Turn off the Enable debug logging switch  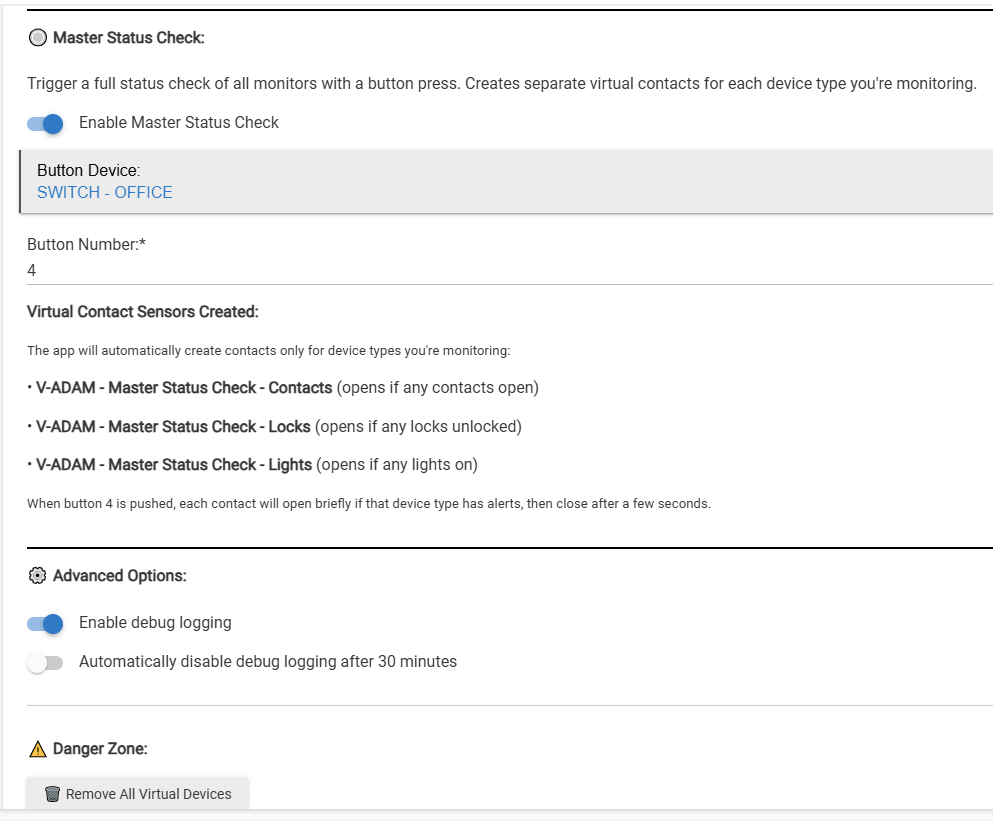pos(46,623)
